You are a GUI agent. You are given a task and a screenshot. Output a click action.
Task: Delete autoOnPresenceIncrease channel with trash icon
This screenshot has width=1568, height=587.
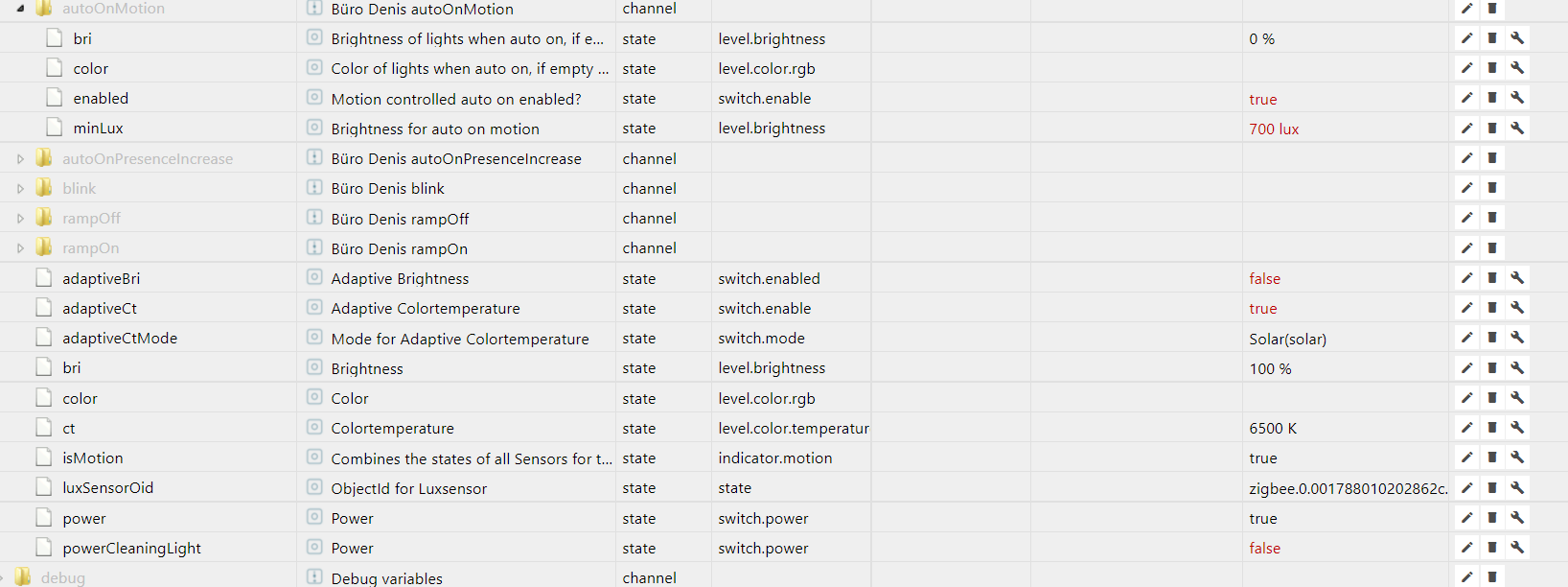(1492, 158)
